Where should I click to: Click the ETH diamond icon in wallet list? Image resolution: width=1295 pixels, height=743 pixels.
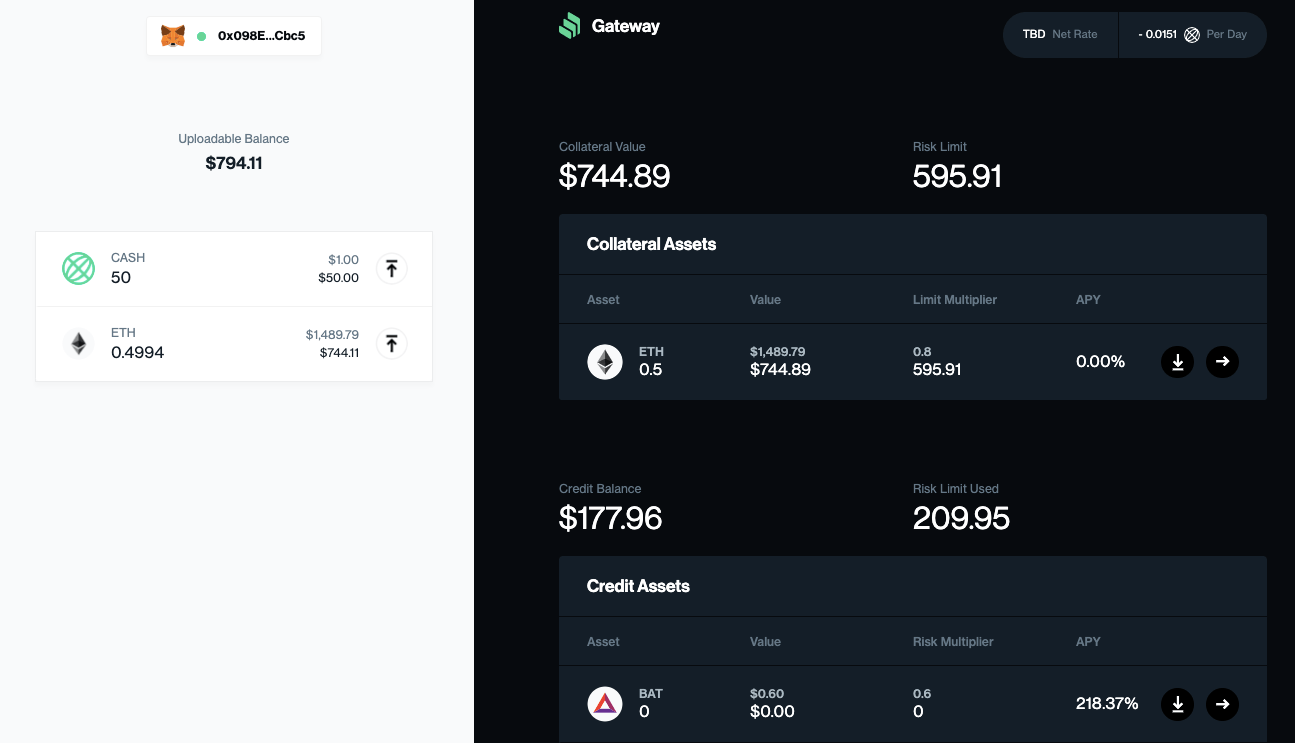(78, 344)
